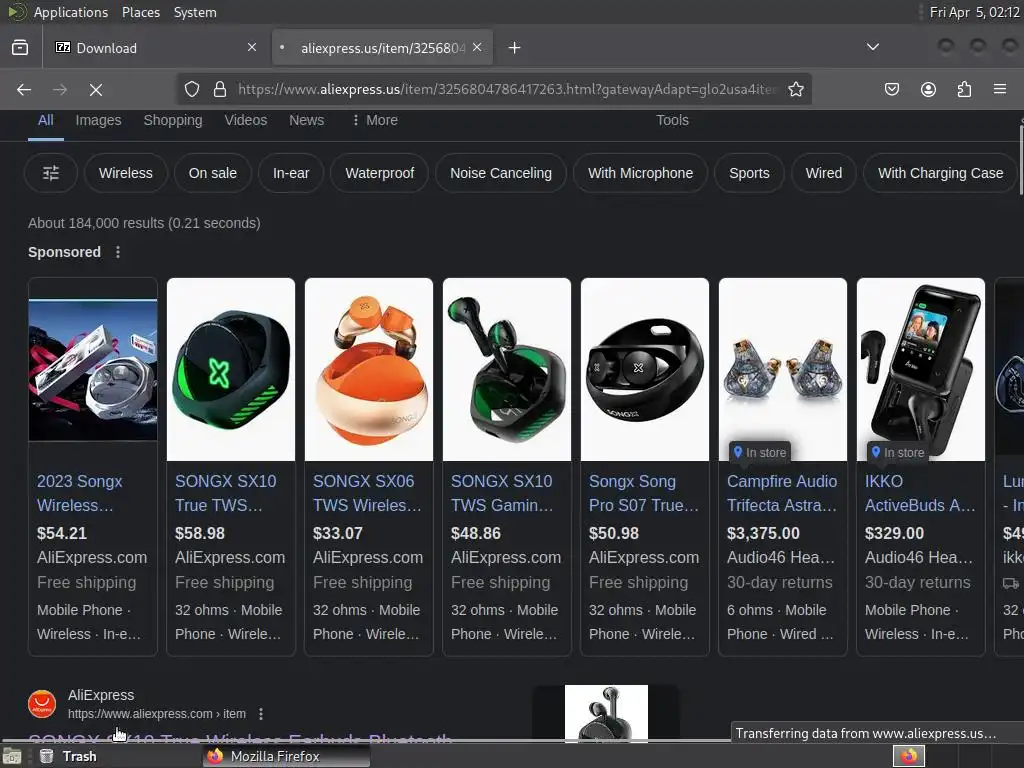
Task: Open Campfire Audio Trifecta Astra link
Action: click(x=782, y=493)
